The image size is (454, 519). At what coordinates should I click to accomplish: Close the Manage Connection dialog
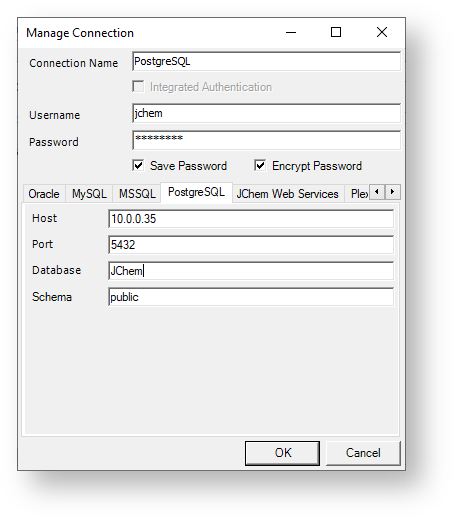click(382, 33)
